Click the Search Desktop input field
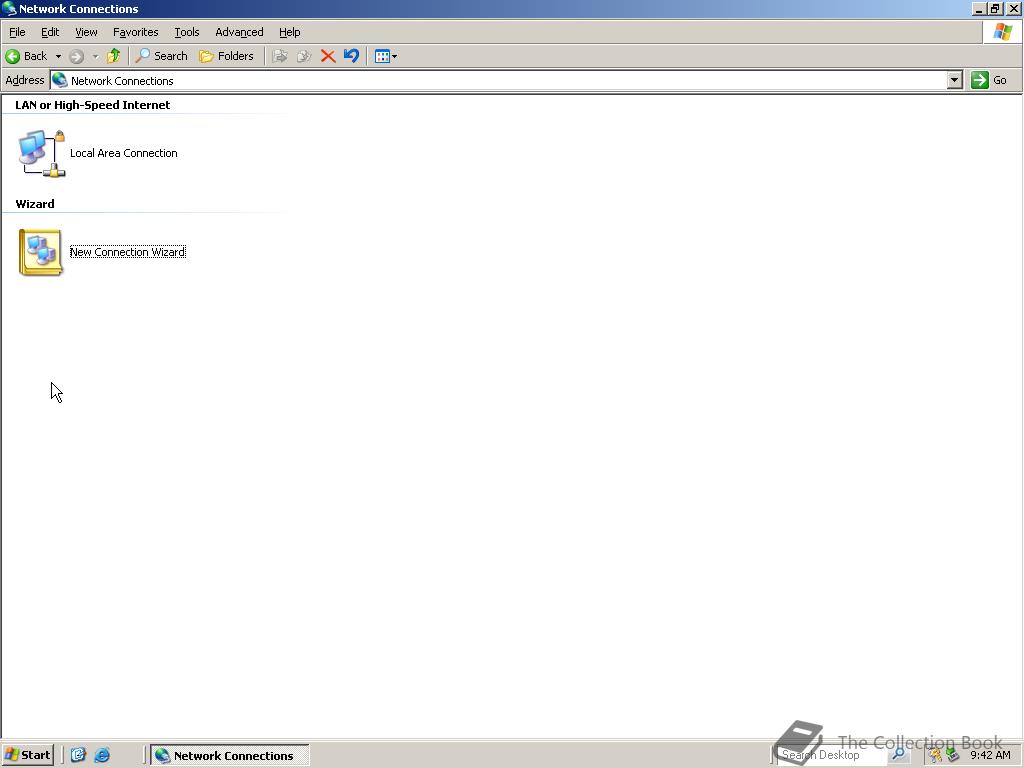The width and height of the screenshot is (1024, 768). click(833, 755)
